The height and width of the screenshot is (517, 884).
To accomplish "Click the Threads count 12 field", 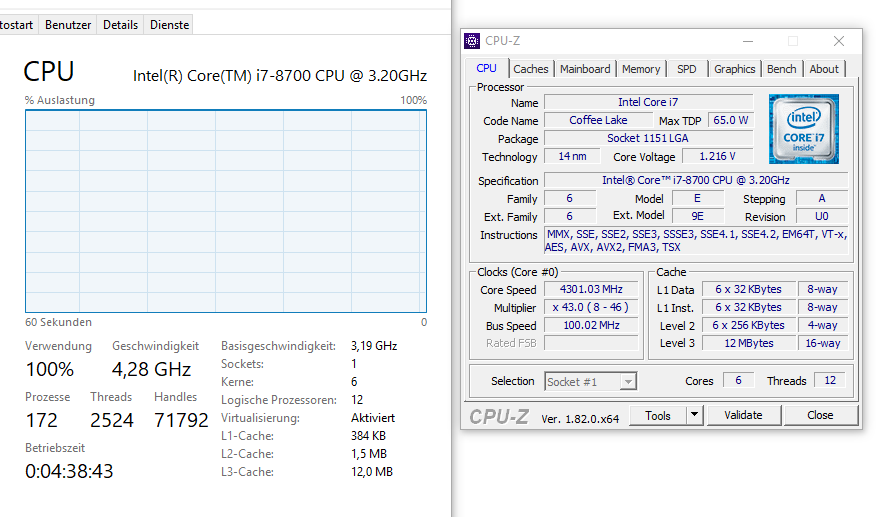I will [x=830, y=381].
